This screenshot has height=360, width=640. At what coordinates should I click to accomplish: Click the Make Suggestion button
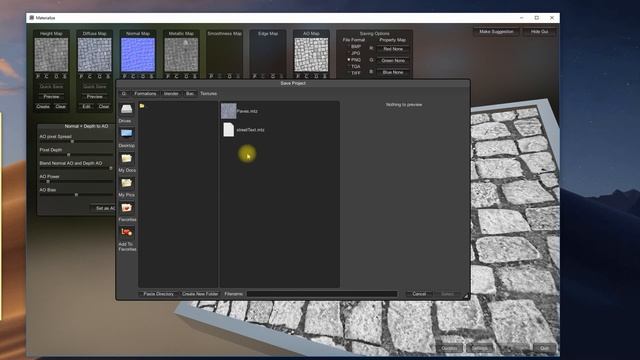[496, 31]
